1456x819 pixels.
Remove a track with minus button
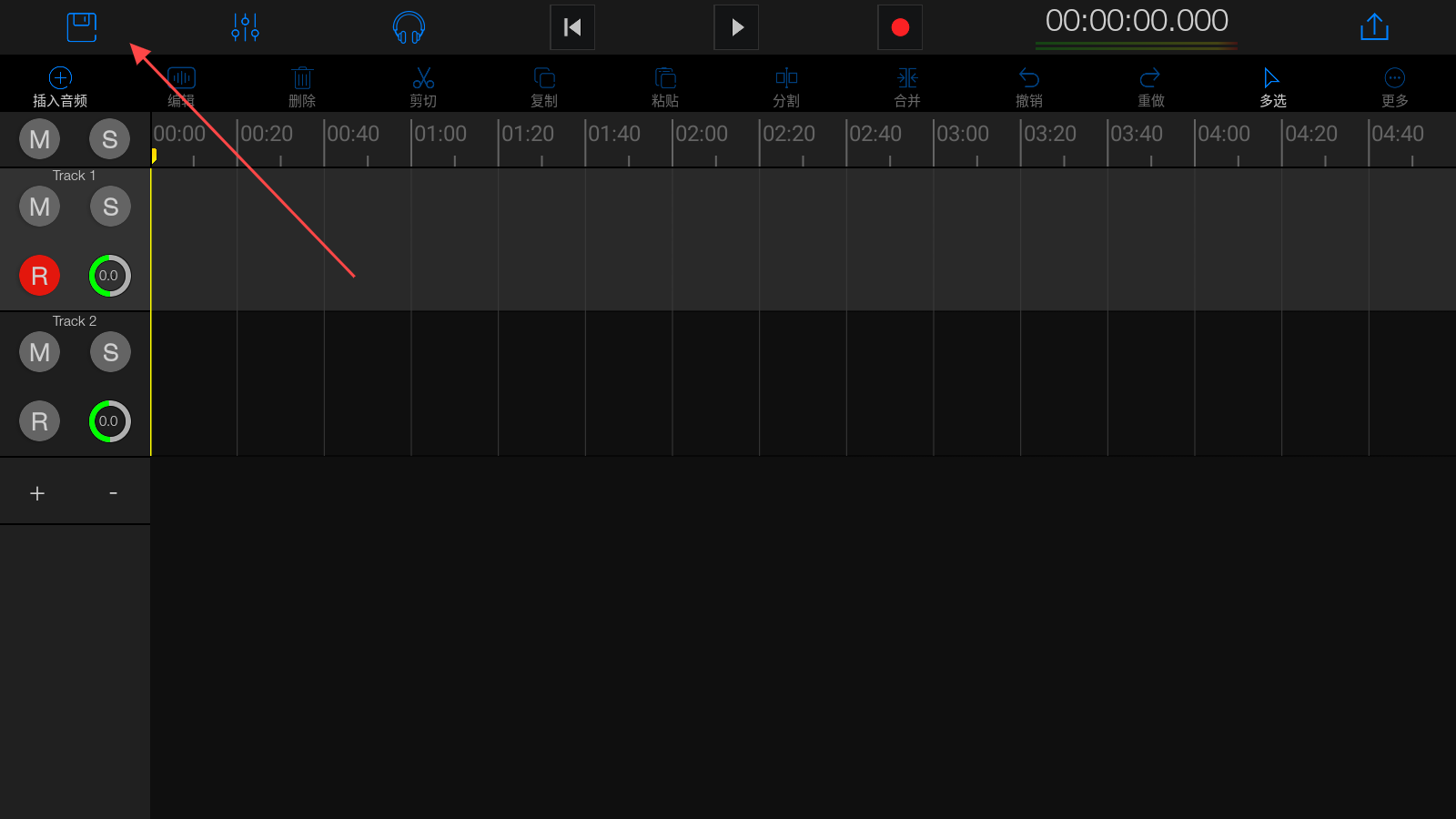113,493
